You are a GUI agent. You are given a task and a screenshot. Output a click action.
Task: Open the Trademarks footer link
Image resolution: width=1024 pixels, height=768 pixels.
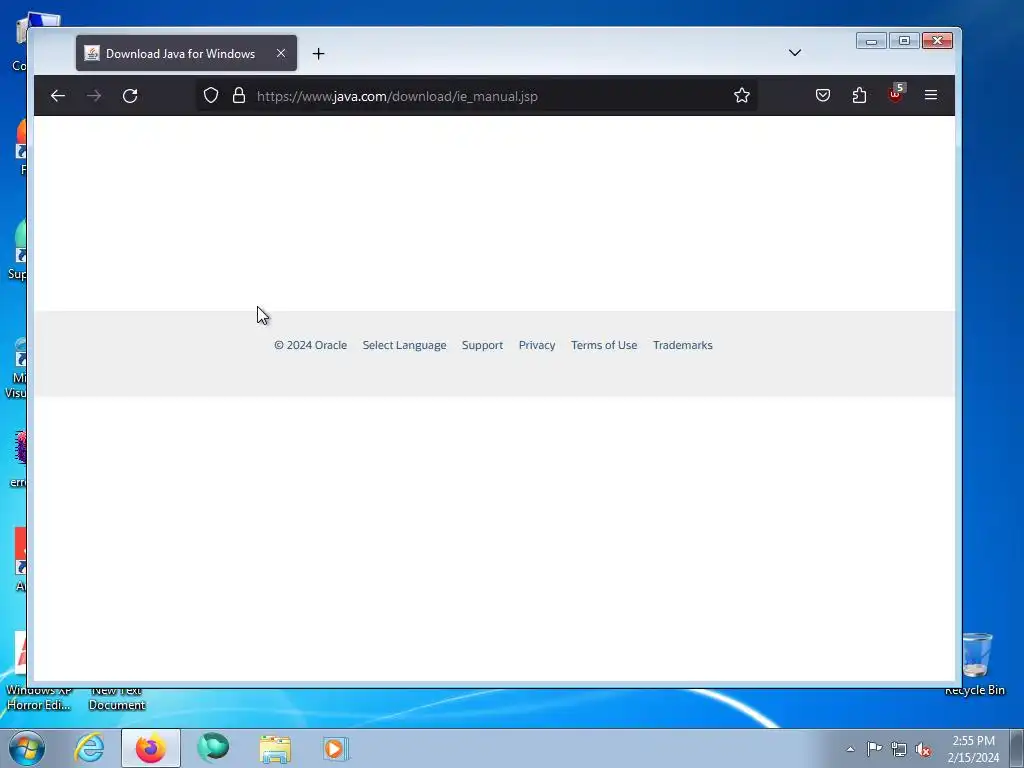pyautogui.click(x=682, y=345)
